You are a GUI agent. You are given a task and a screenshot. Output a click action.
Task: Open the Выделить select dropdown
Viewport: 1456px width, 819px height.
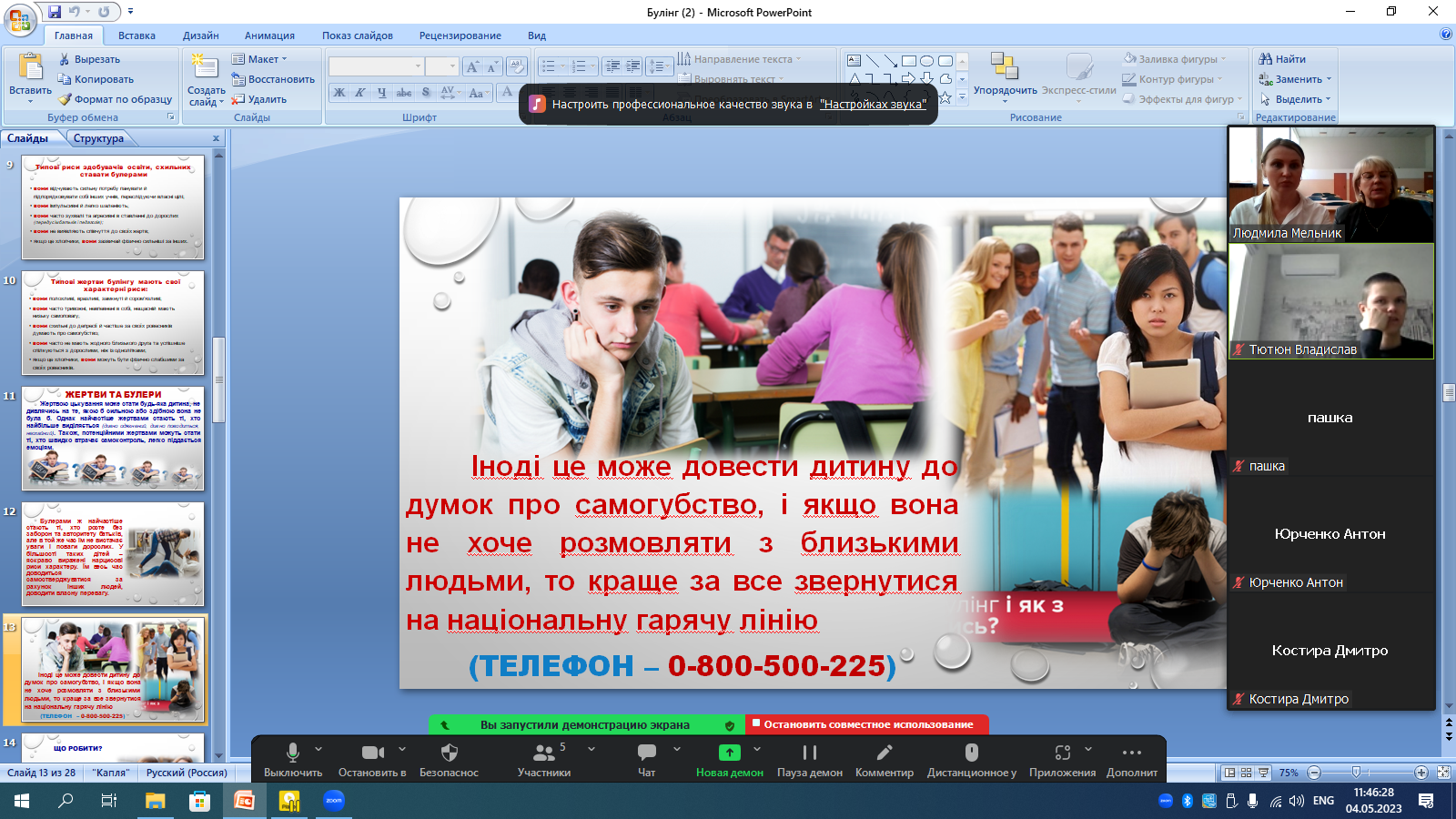[1295, 99]
